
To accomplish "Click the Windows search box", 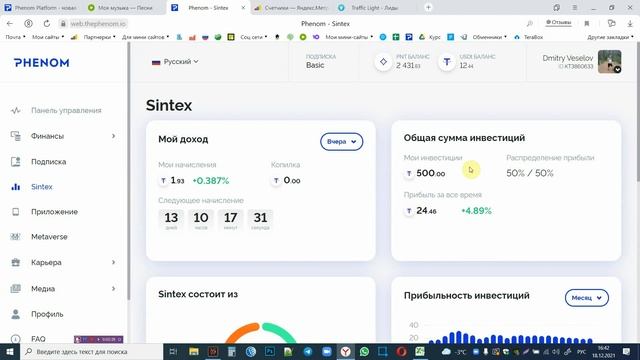I will 92,351.
